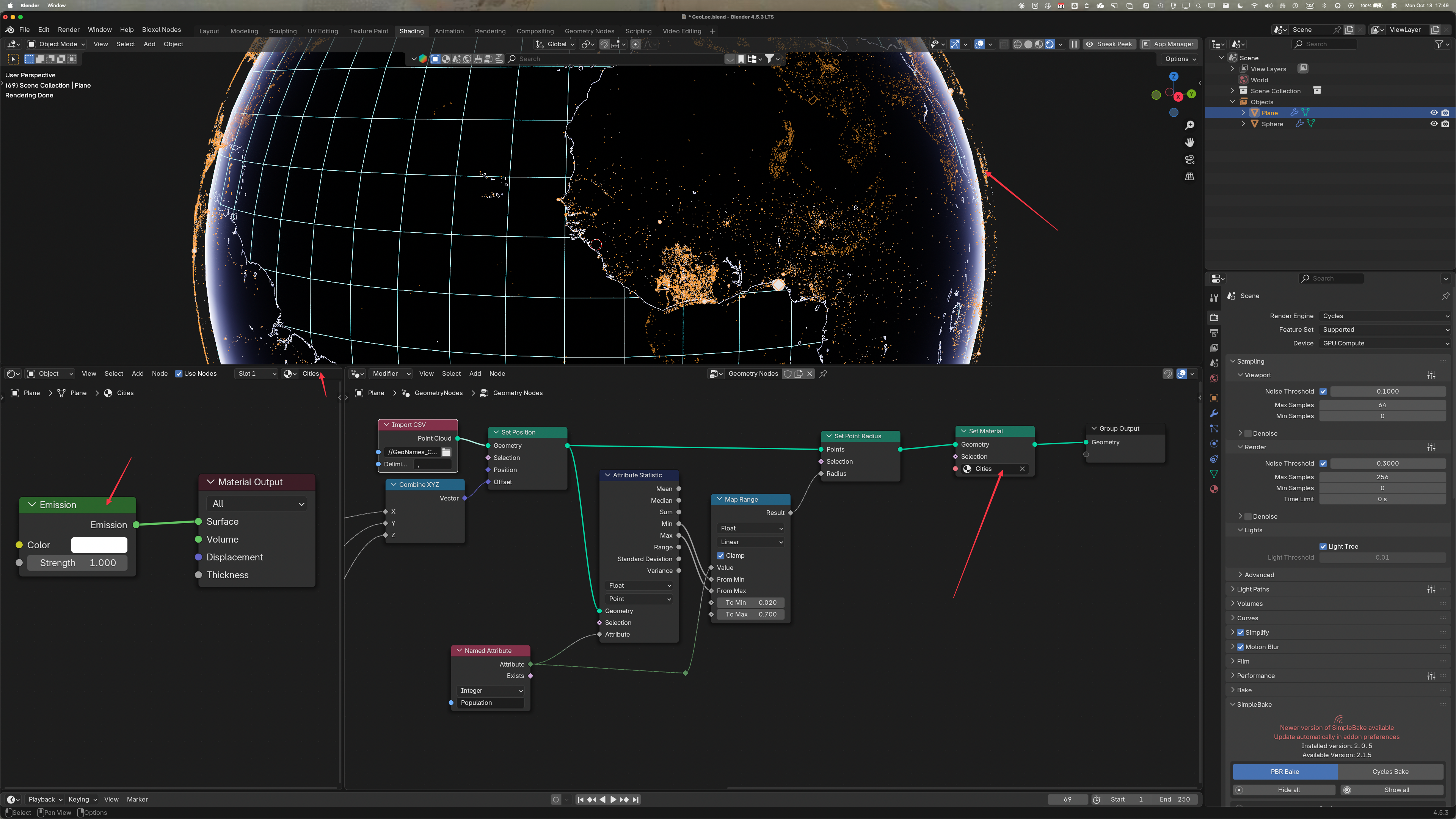Viewport: 1456px width, 819px height.
Task: Toggle the Motion Blur checkbox
Action: 1241,646
